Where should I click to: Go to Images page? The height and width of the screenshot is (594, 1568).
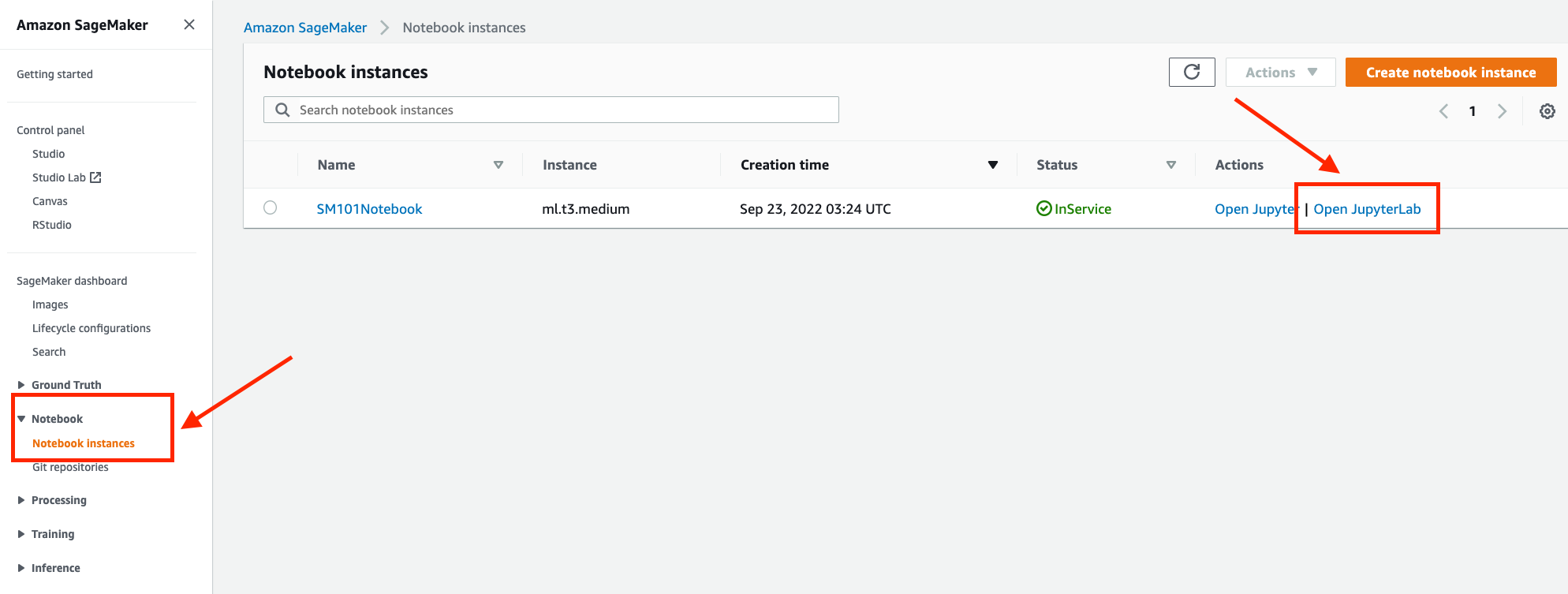click(50, 304)
